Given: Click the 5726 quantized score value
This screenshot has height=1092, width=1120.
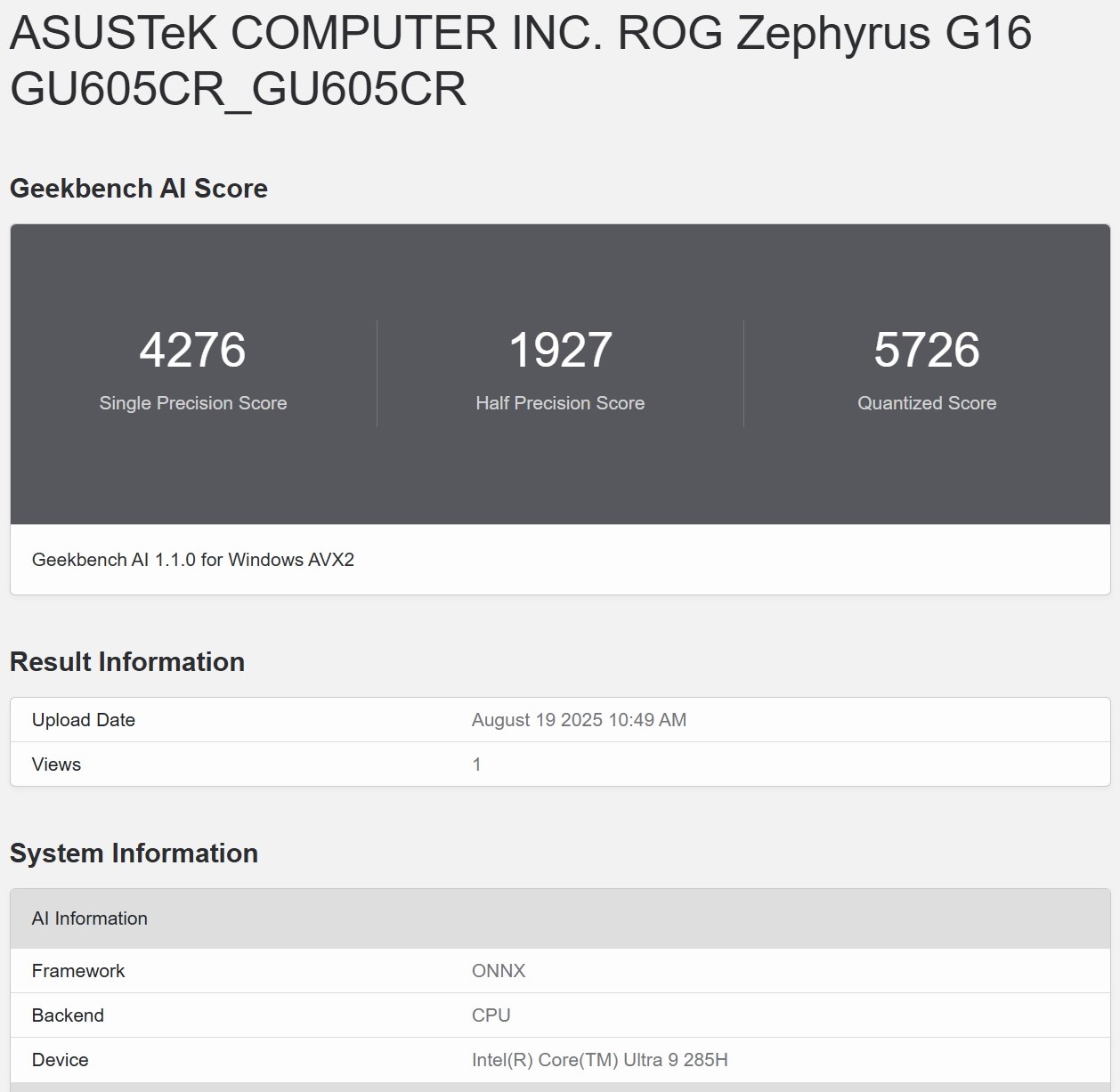Looking at the screenshot, I should [x=926, y=350].
